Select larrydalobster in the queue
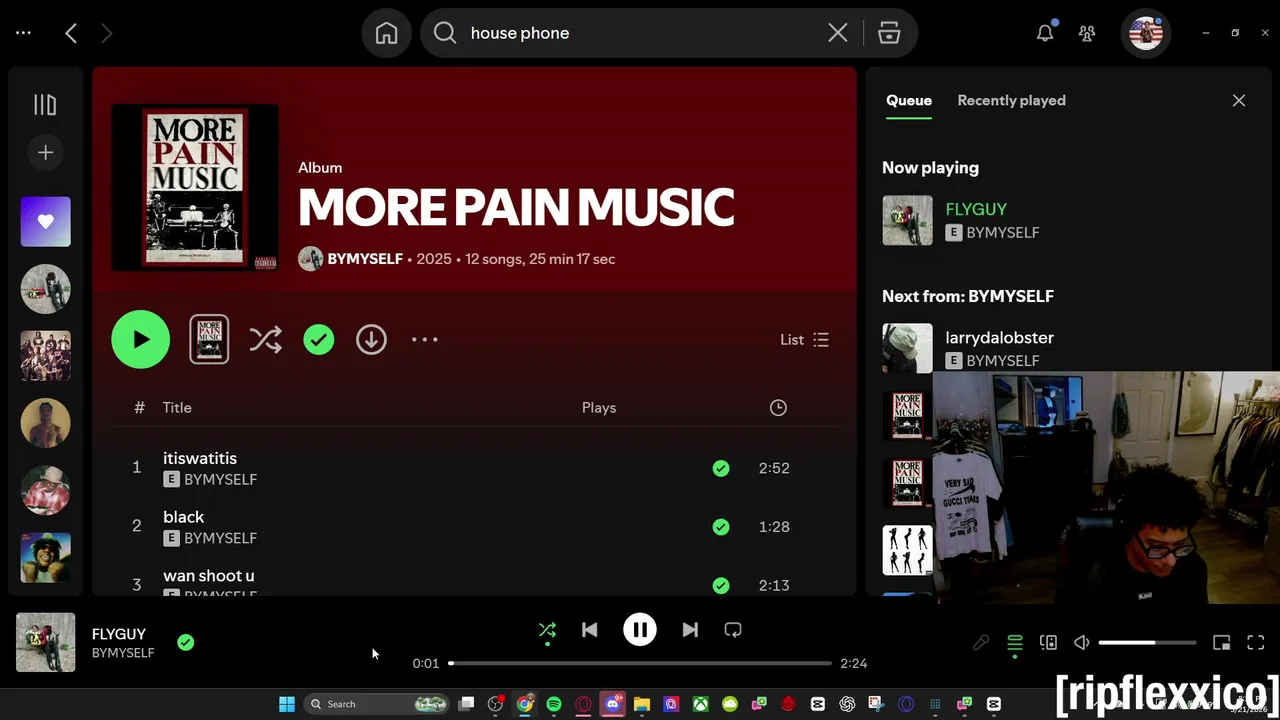This screenshot has width=1280, height=720. tap(999, 338)
